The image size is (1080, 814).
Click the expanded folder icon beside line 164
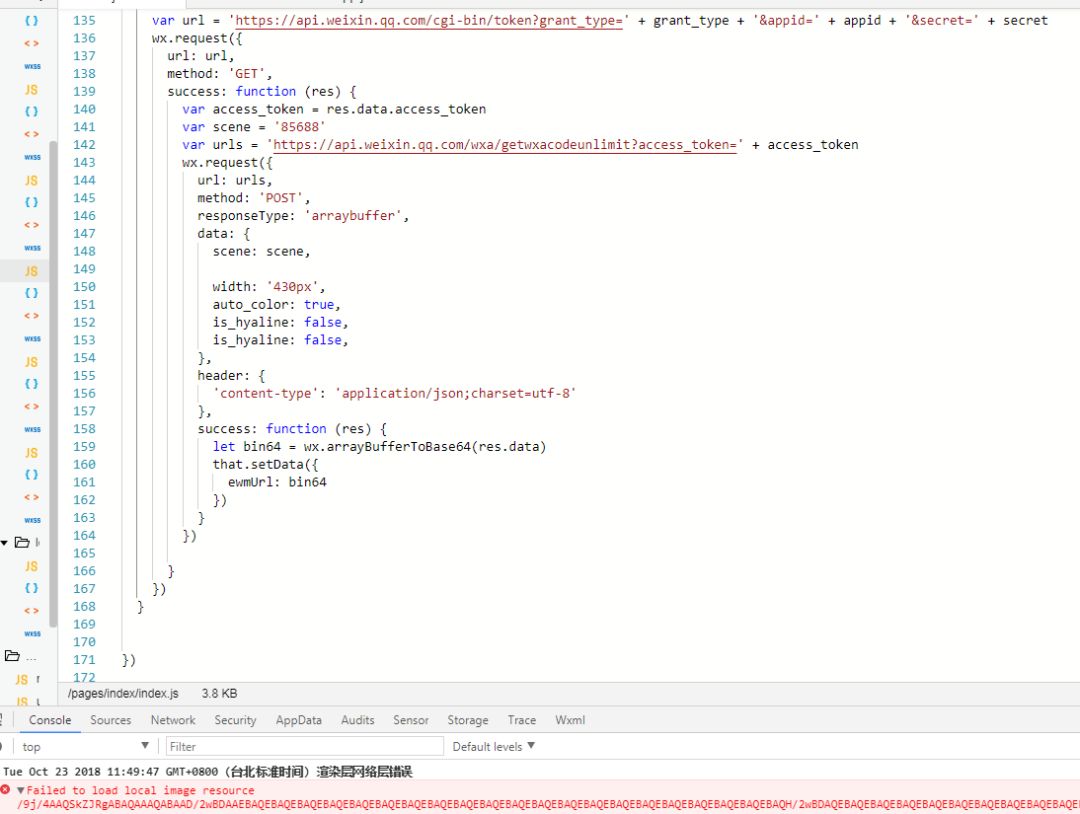click(22, 542)
